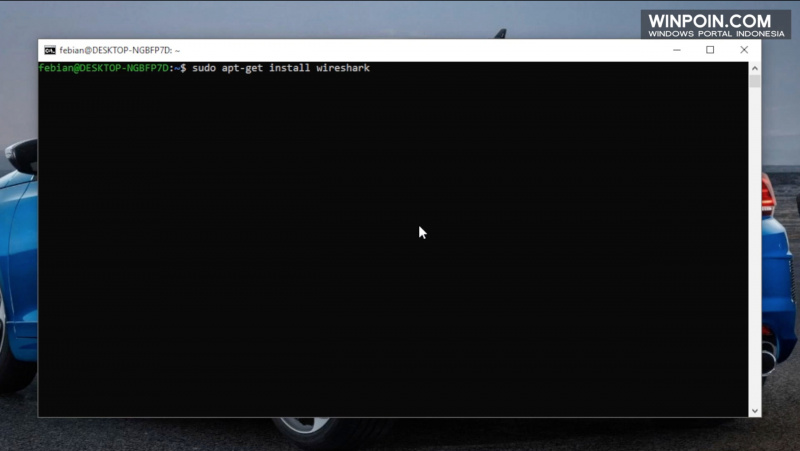Image resolution: width=800 pixels, height=451 pixels.
Task: Click the word sudo in command
Action: [204, 68]
